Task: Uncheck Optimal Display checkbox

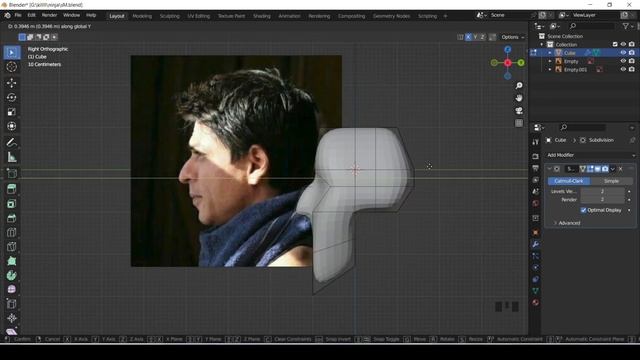Action: pos(583,210)
